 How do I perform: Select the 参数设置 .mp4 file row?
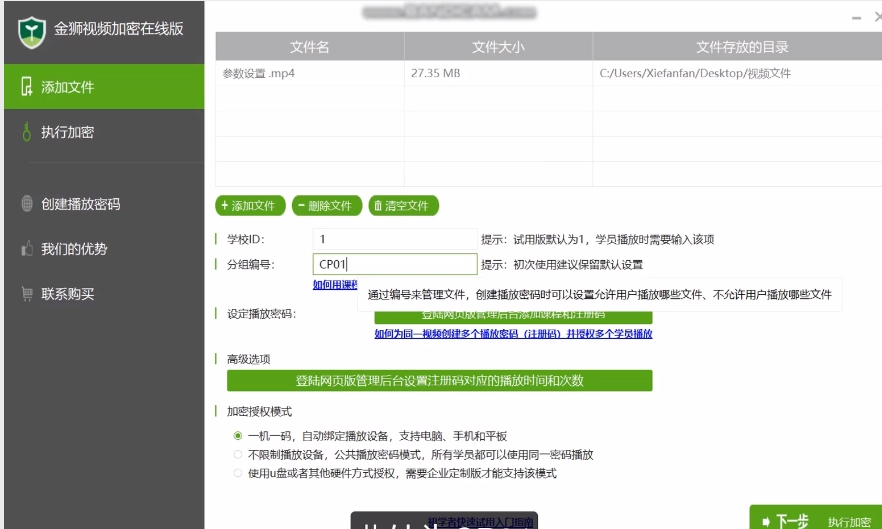[x=548, y=73]
